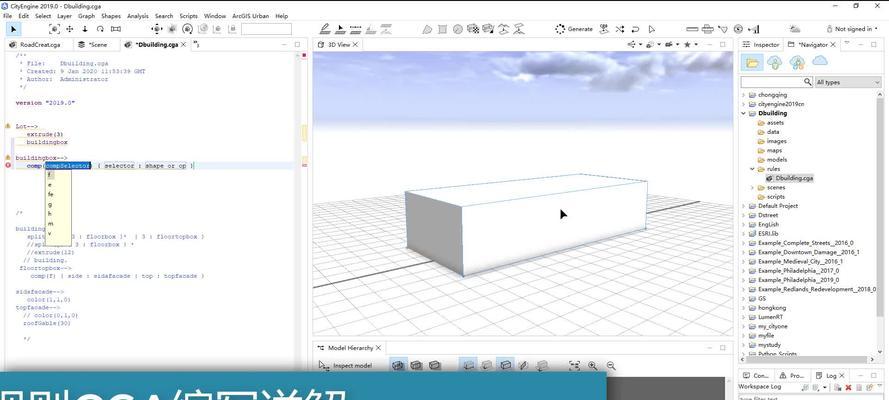Screen dimensions: 889x400
Task: Click the play-shaped Run script icon
Action: click(651, 29)
